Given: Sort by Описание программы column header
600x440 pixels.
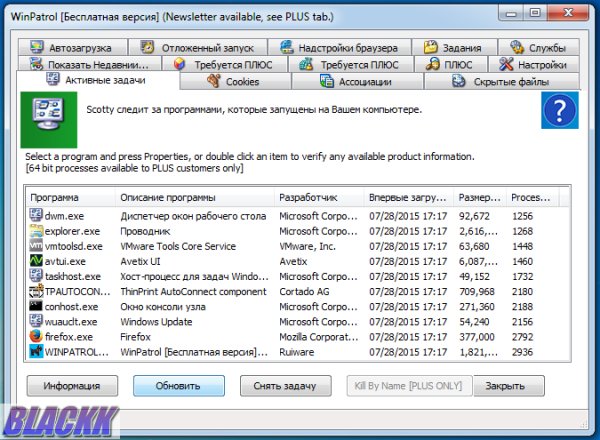Looking at the screenshot, I should coord(194,197).
